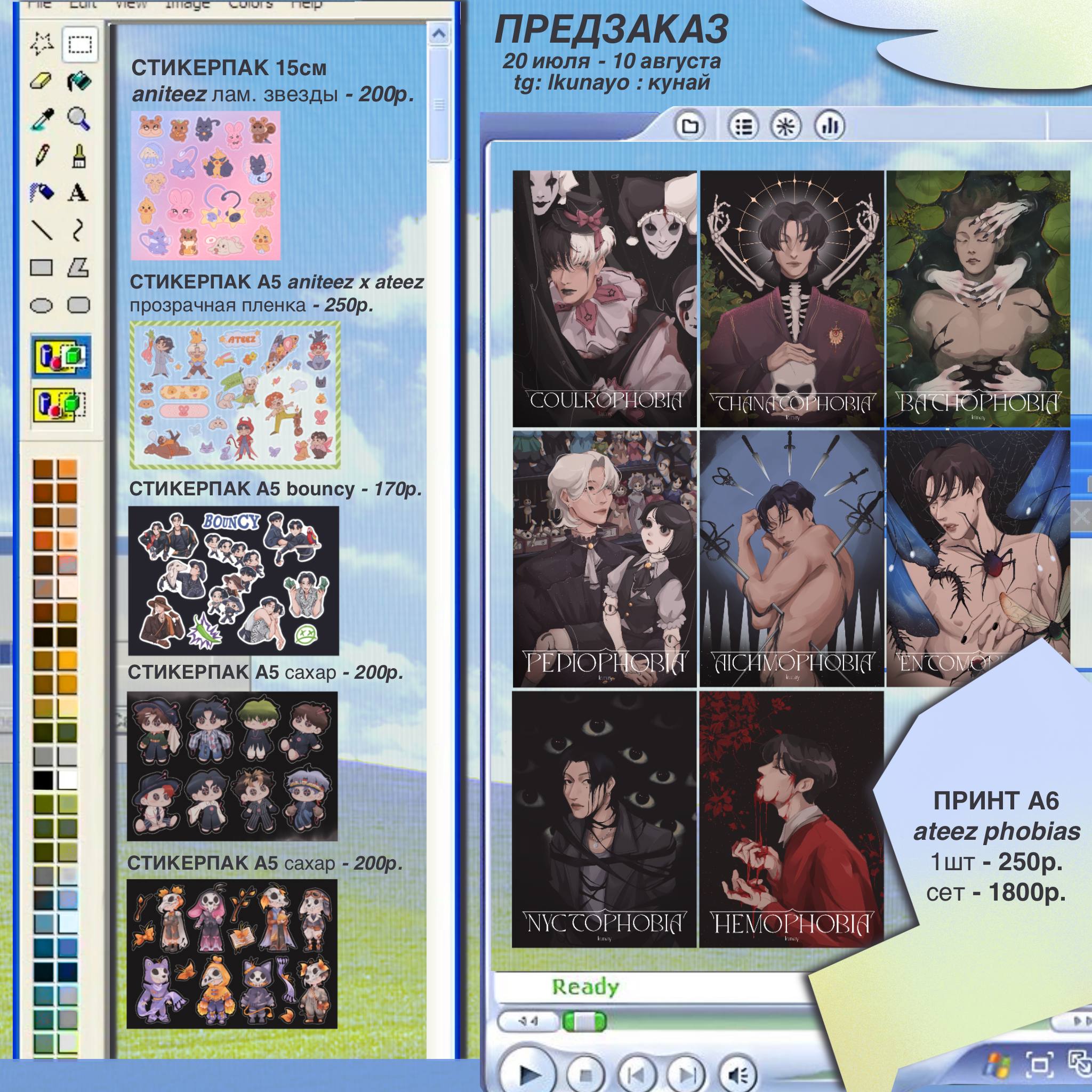
Task: Open the BOUNCY sticker pack image
Action: coord(234,581)
